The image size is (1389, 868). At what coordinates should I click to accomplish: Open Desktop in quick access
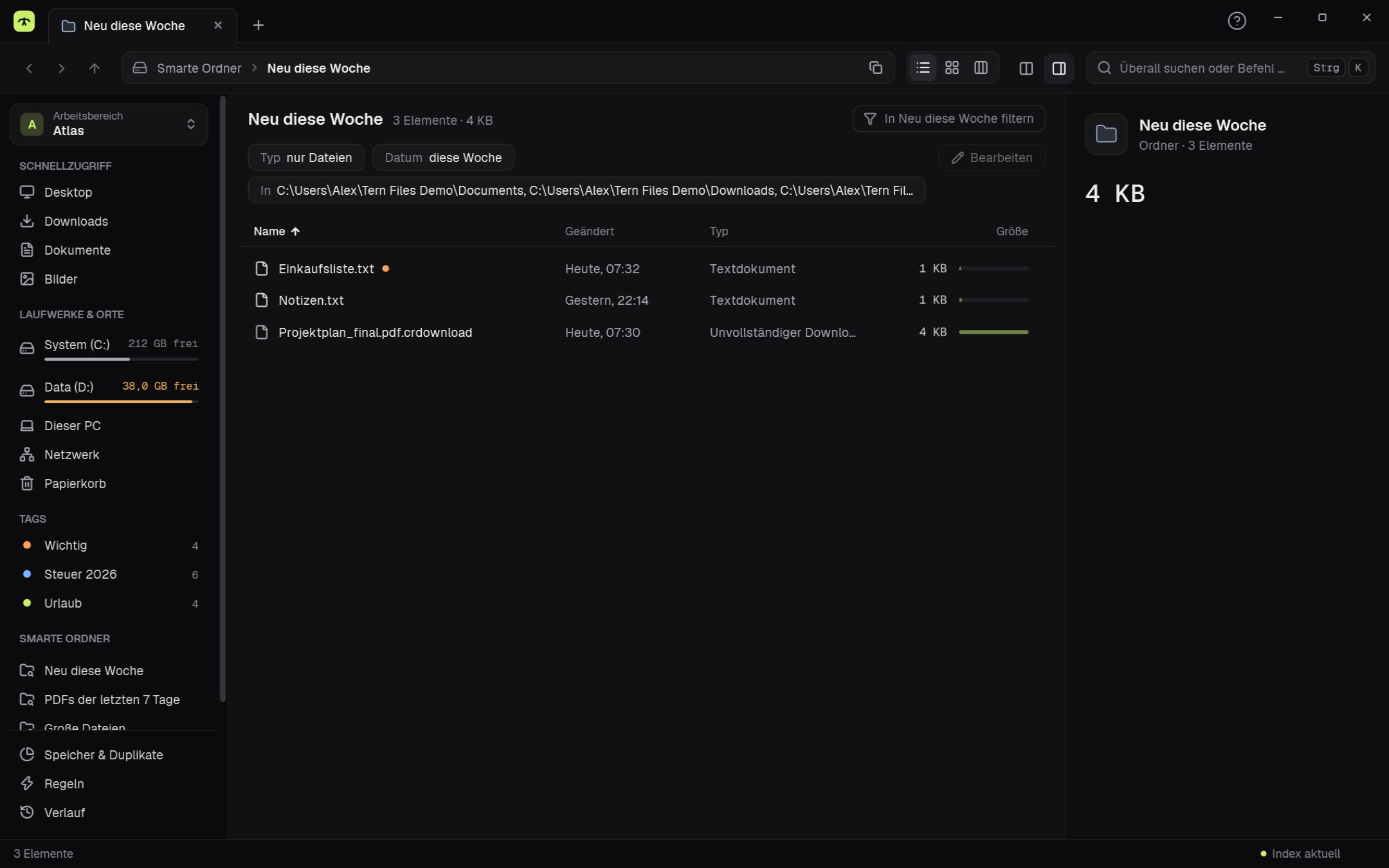pos(109,192)
